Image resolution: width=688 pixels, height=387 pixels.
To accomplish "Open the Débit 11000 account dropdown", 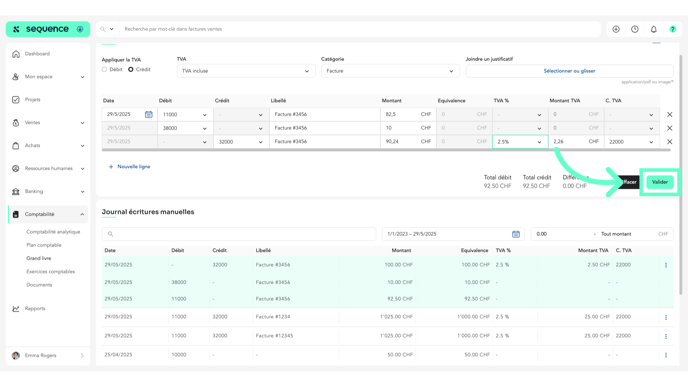I will coord(185,115).
